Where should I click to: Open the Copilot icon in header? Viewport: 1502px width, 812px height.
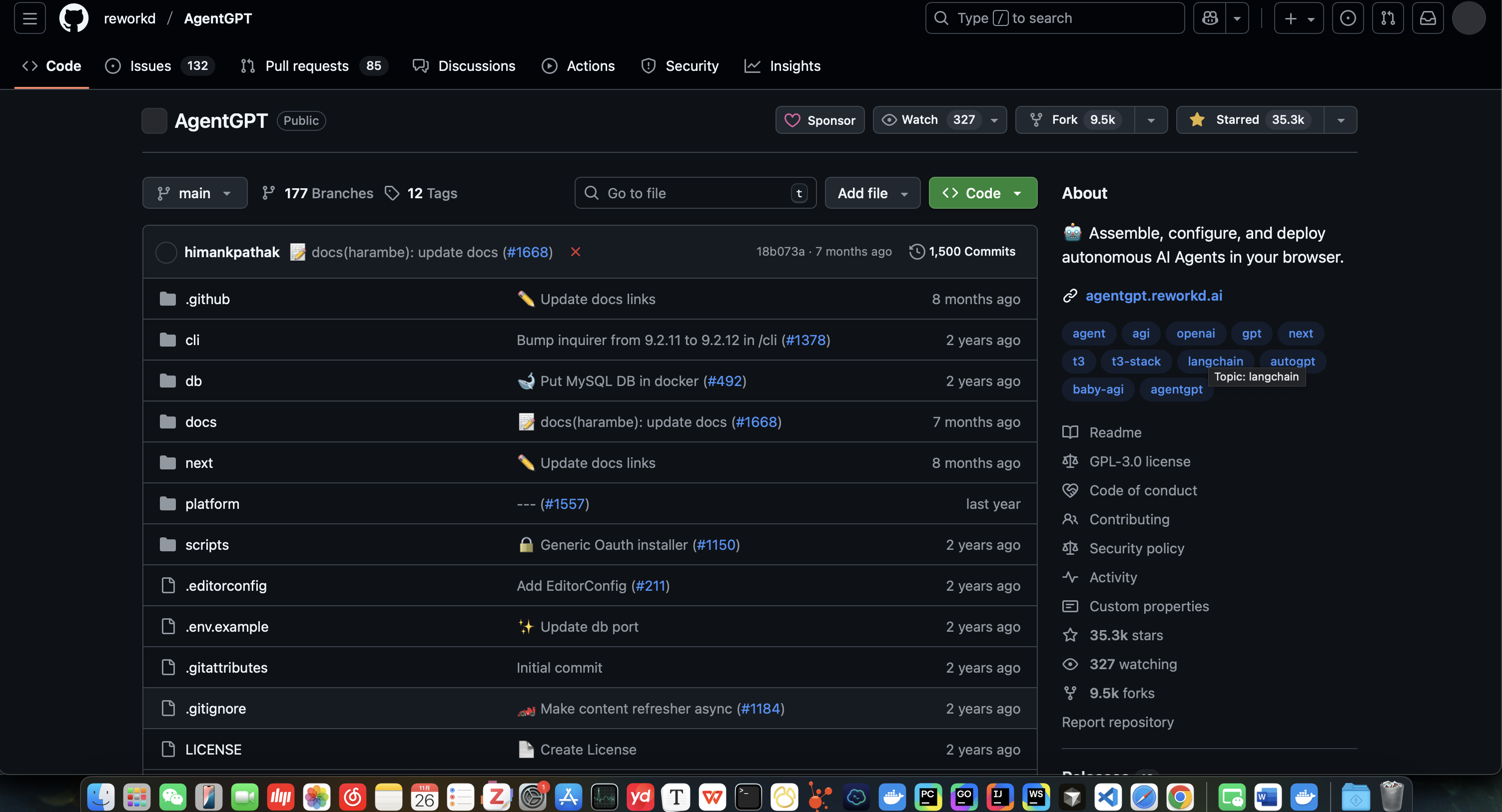pyautogui.click(x=1210, y=18)
